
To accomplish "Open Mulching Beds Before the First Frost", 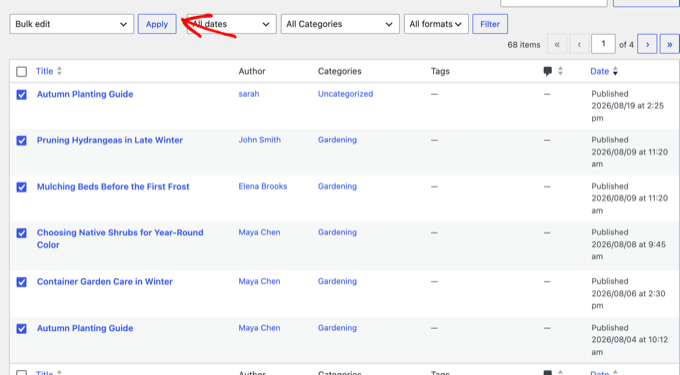I will click(x=113, y=186).
